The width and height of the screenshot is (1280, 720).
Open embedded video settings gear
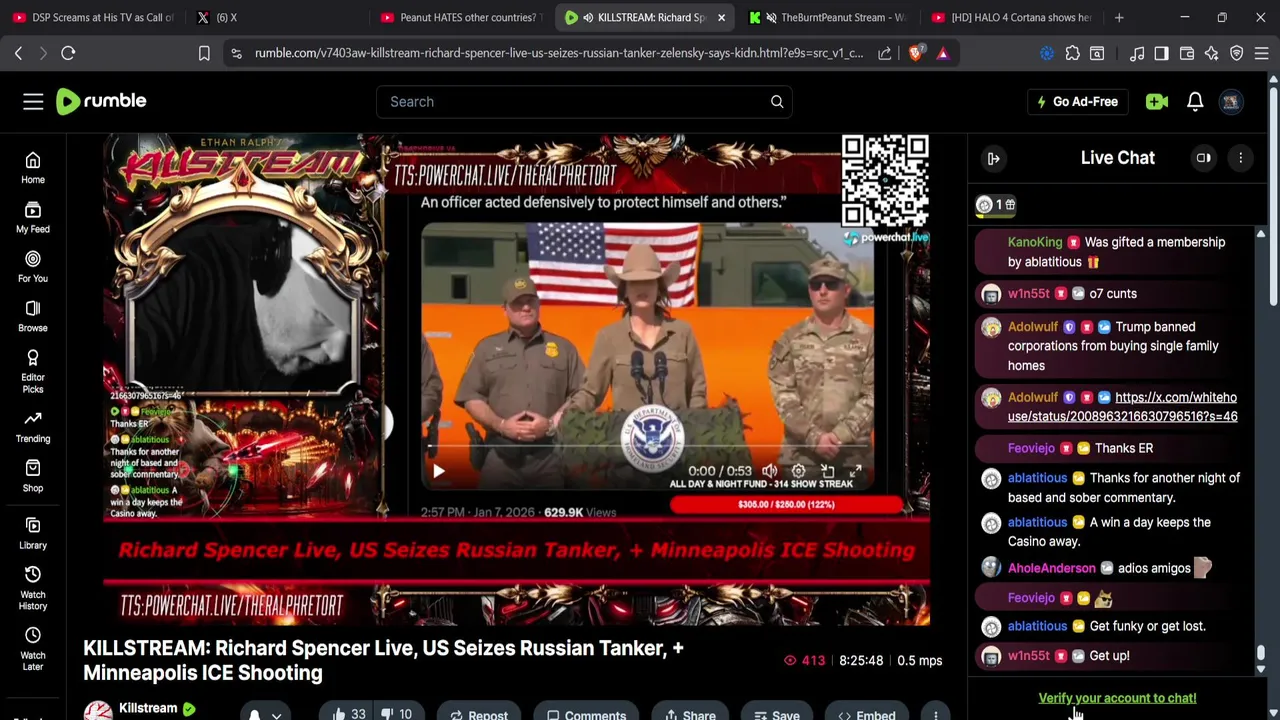798,471
